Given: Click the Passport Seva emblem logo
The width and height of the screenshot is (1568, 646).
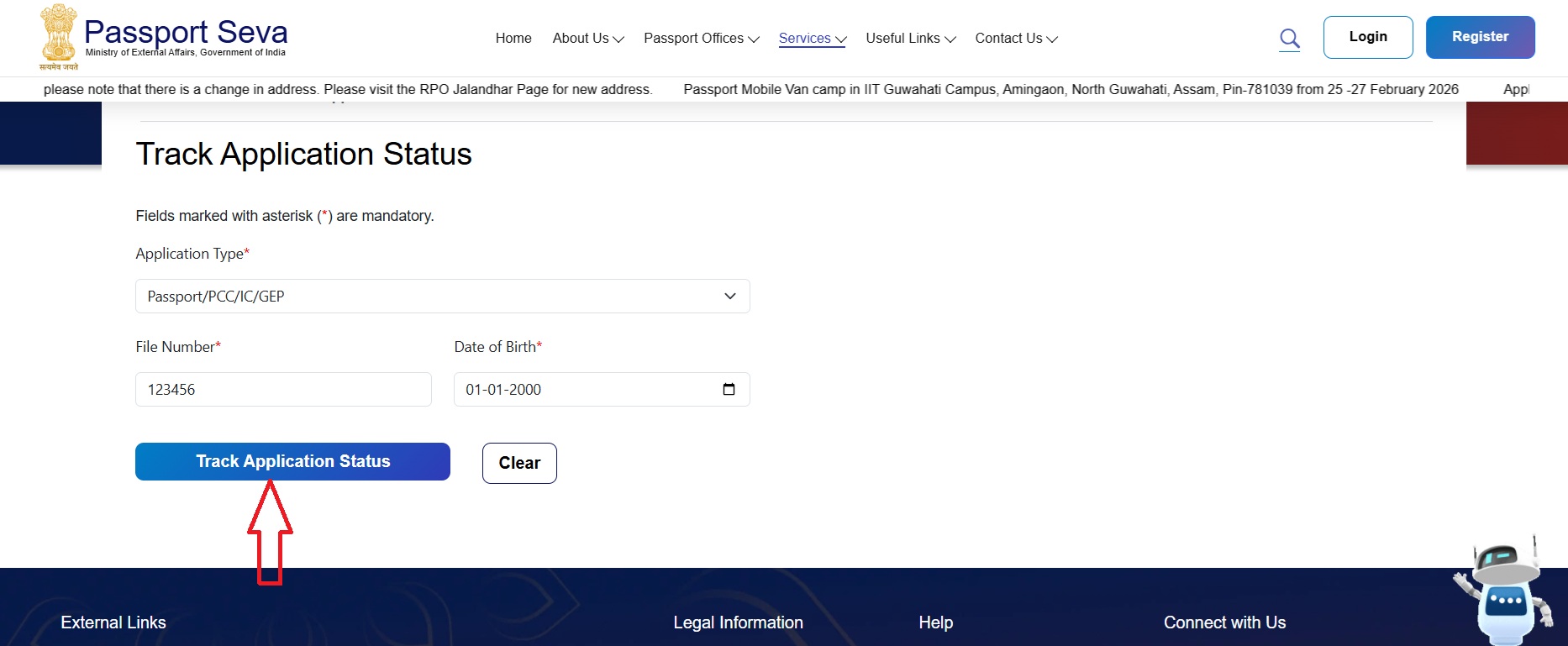Looking at the screenshot, I should coord(58,37).
